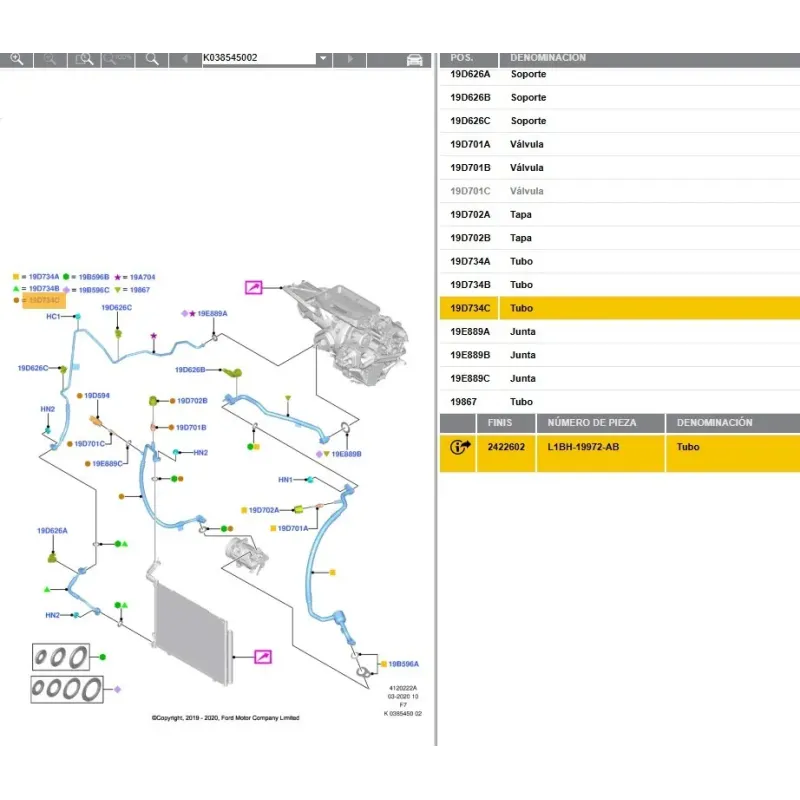Select the 19D701A Válvula row
Viewport: 800px width, 800px height.
[x=619, y=144]
